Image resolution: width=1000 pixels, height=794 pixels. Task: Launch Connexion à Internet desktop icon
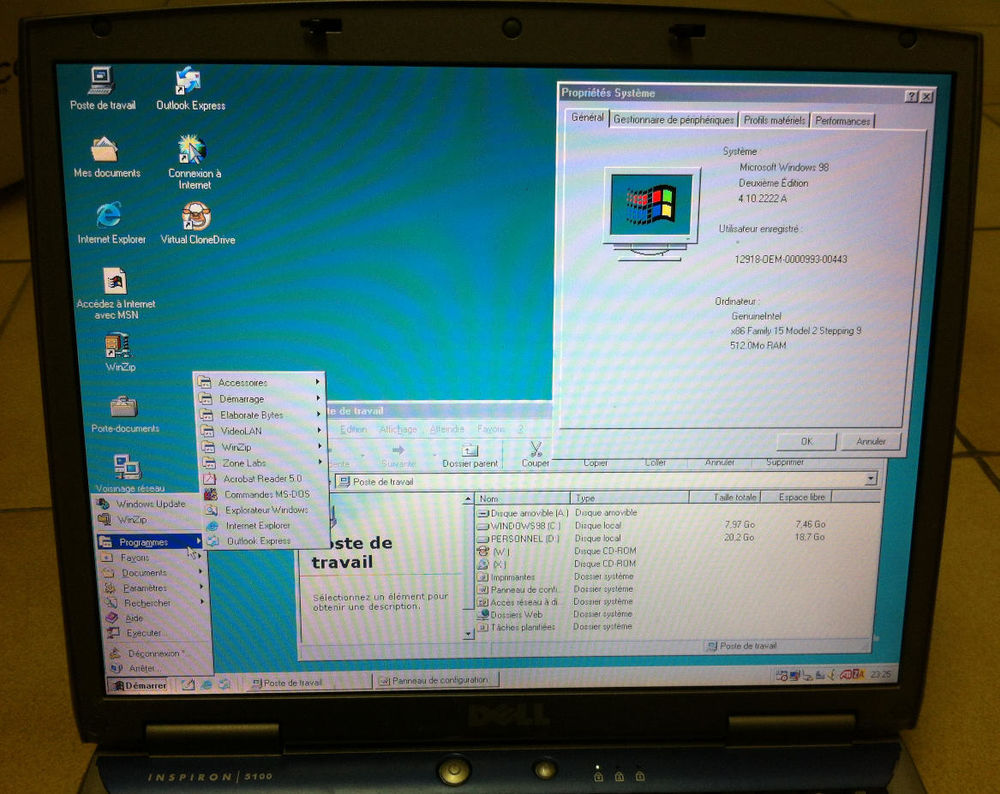tap(194, 162)
